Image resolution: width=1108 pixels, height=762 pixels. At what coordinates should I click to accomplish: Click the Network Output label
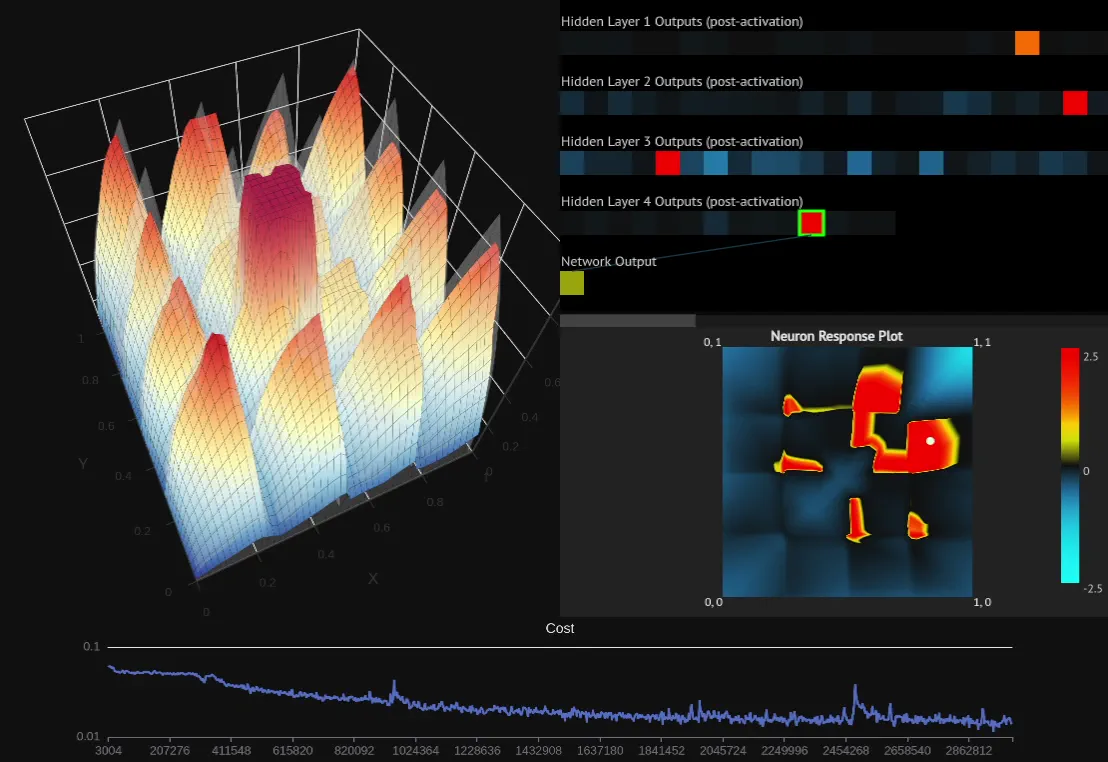[x=608, y=262]
